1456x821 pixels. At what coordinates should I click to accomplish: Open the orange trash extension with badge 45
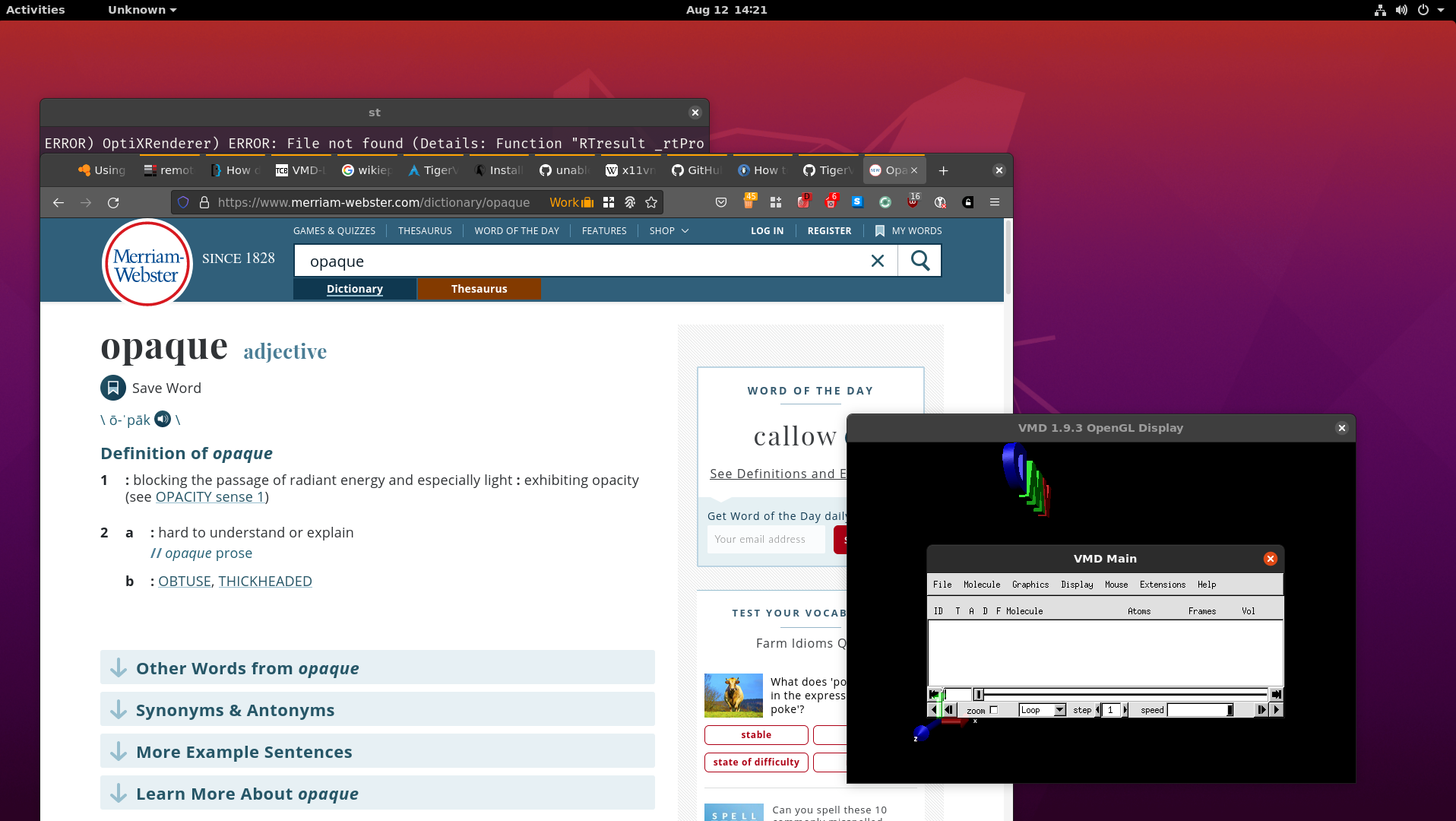click(x=749, y=201)
